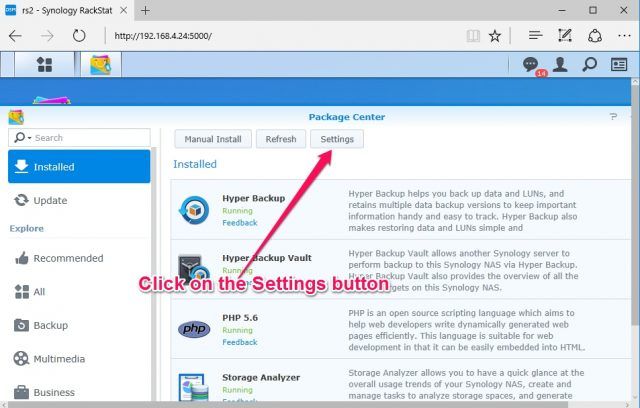Open reading view book icon
The width and height of the screenshot is (640, 408).
tap(473, 36)
